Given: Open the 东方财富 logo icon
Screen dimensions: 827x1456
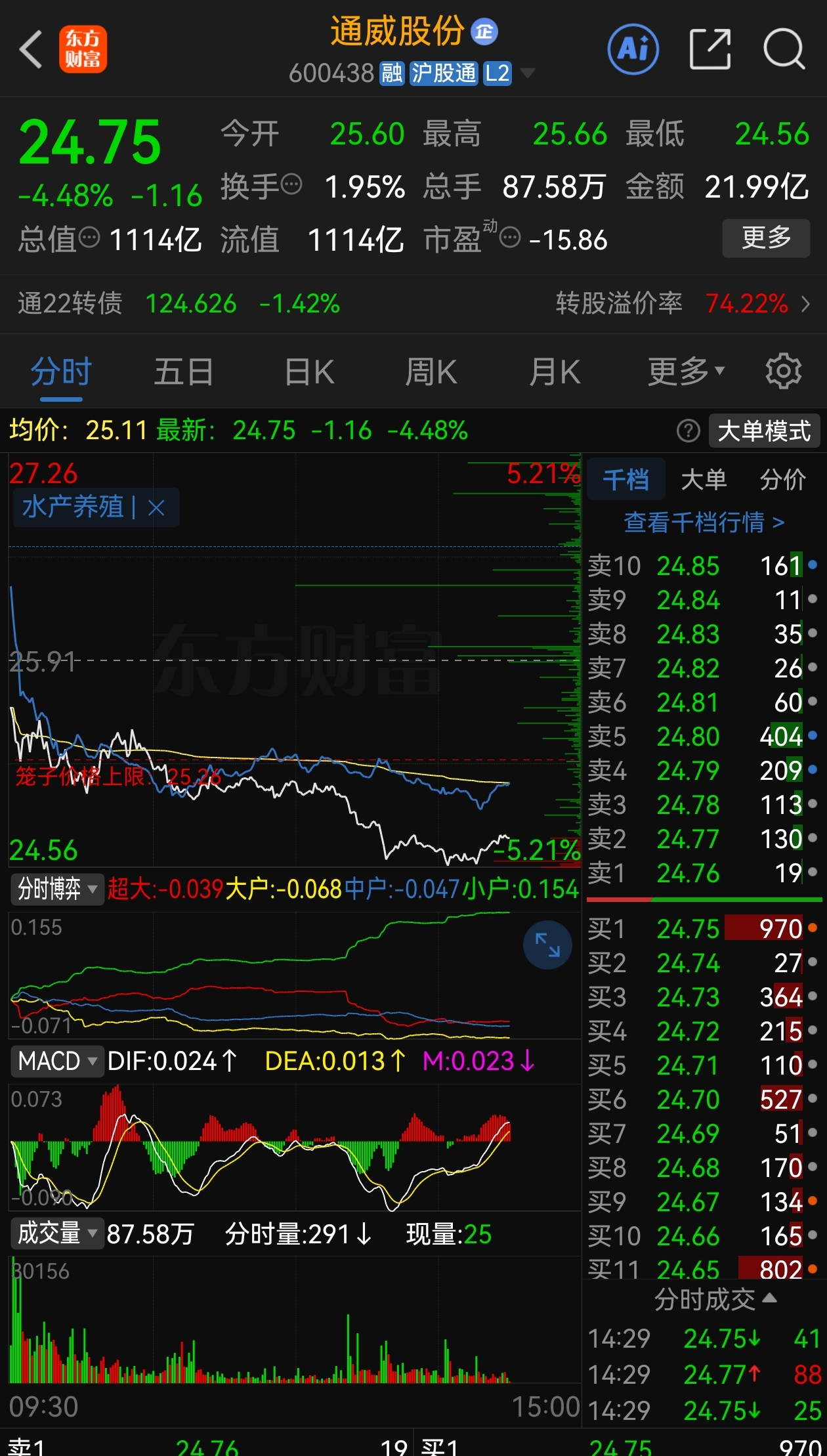Looking at the screenshot, I should click(x=83, y=49).
